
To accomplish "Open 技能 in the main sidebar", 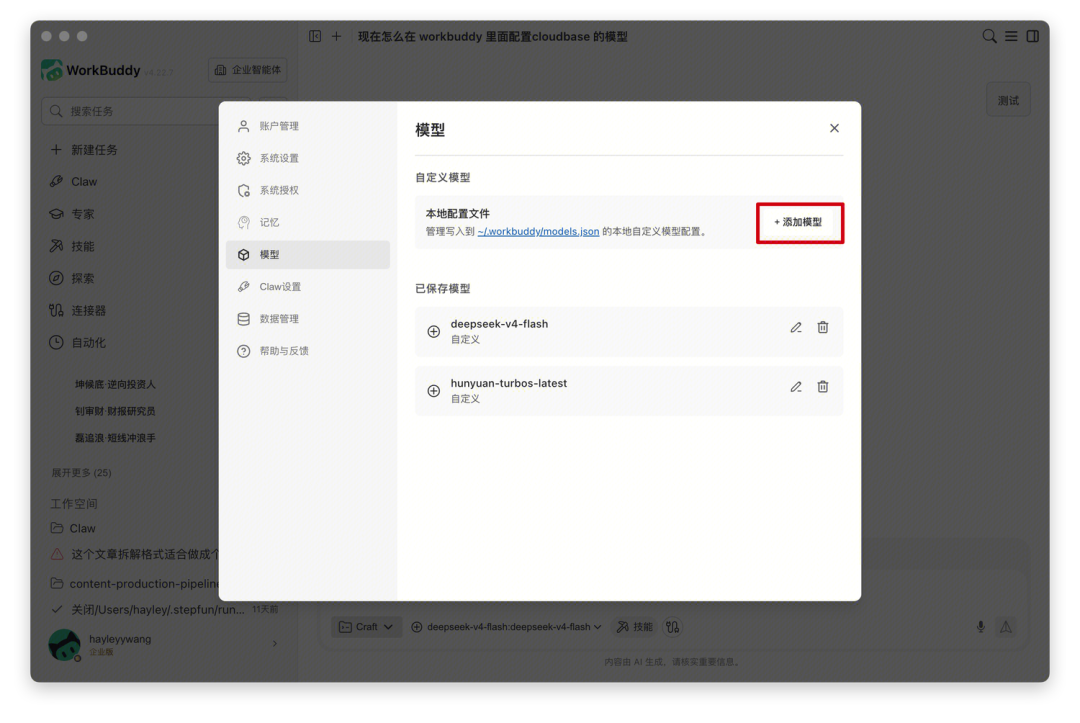I will [72, 247].
